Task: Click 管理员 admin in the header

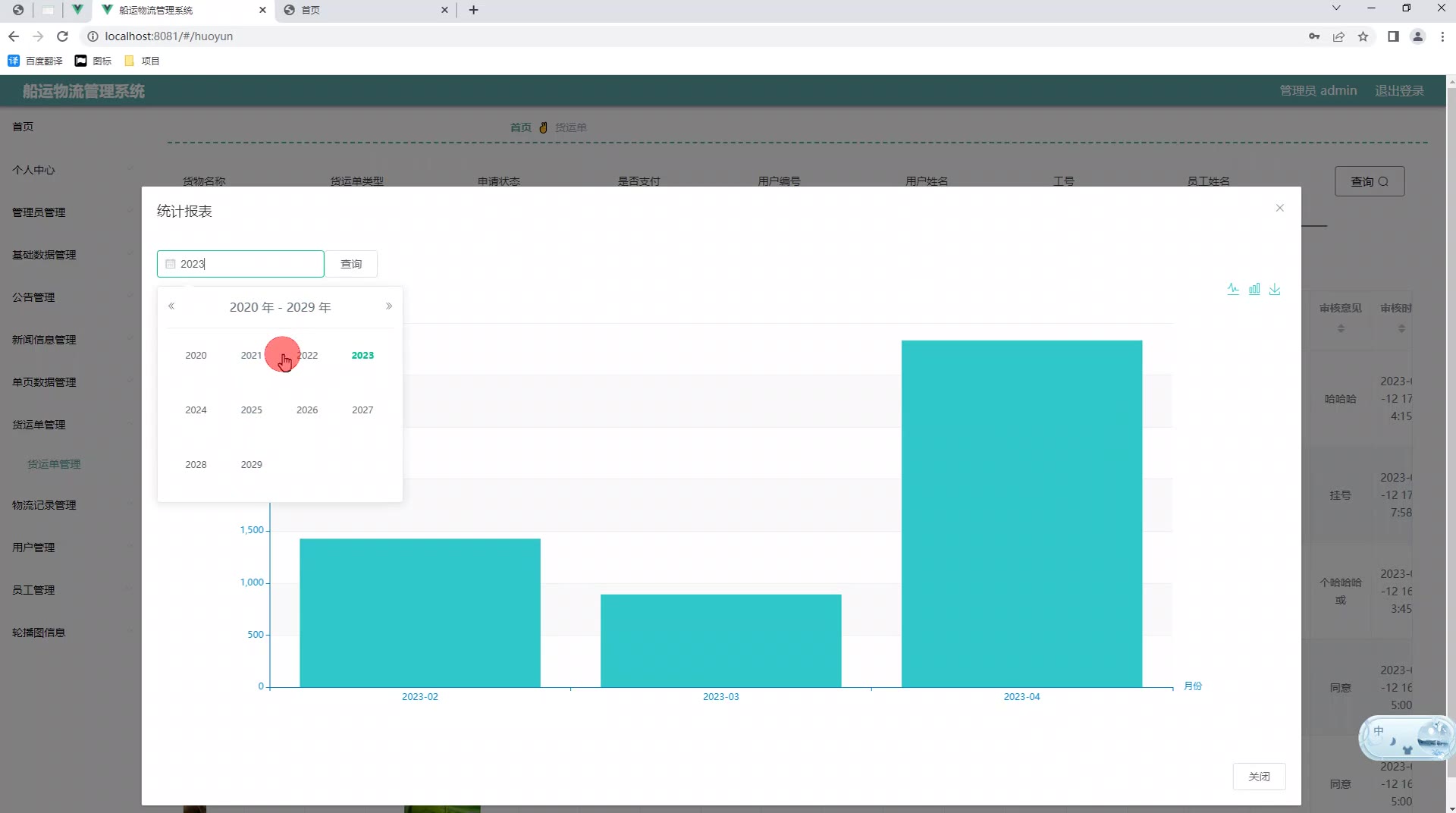Action: click(x=1318, y=90)
